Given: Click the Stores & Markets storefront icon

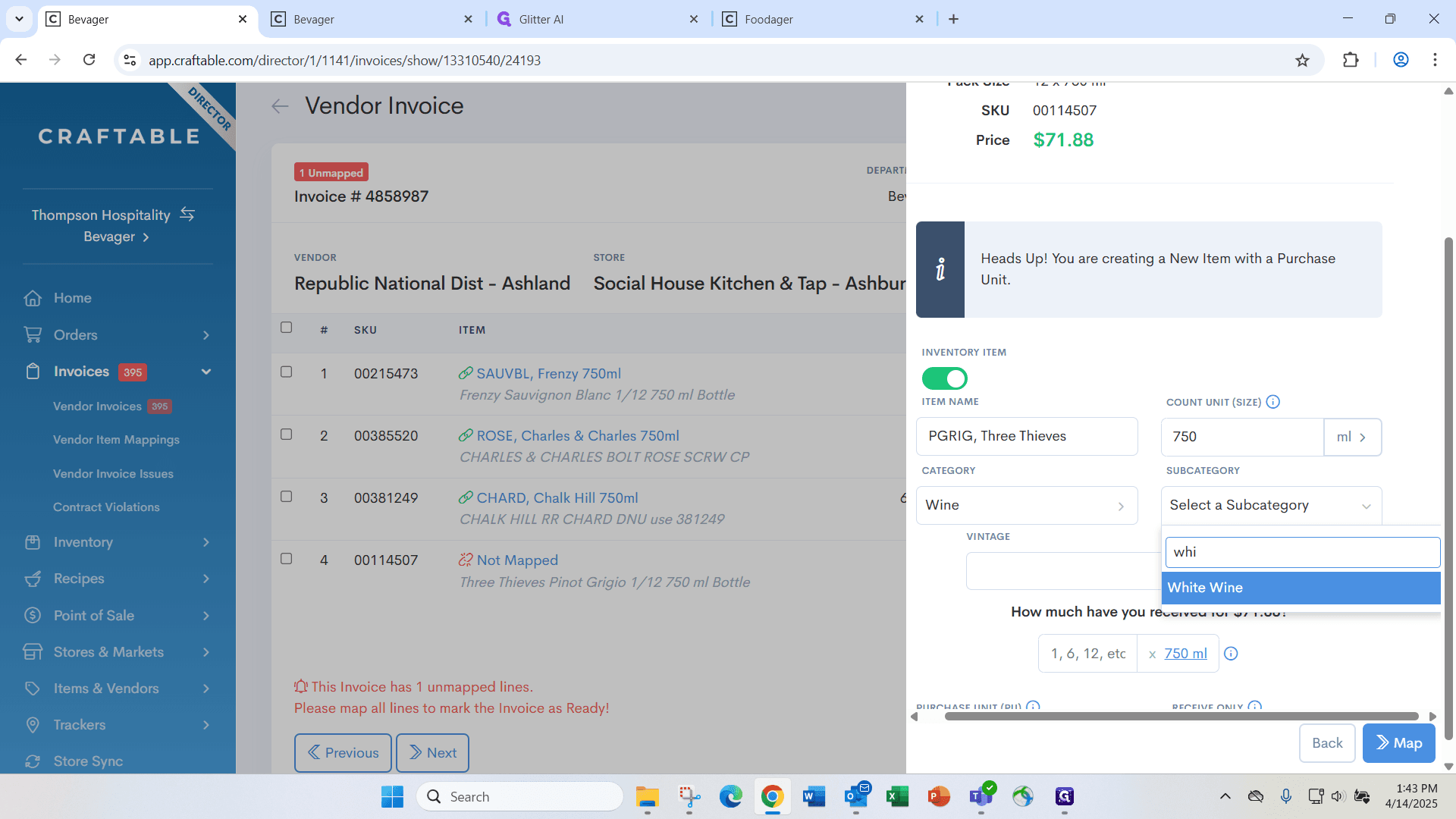Looking at the screenshot, I should pyautogui.click(x=33, y=651).
